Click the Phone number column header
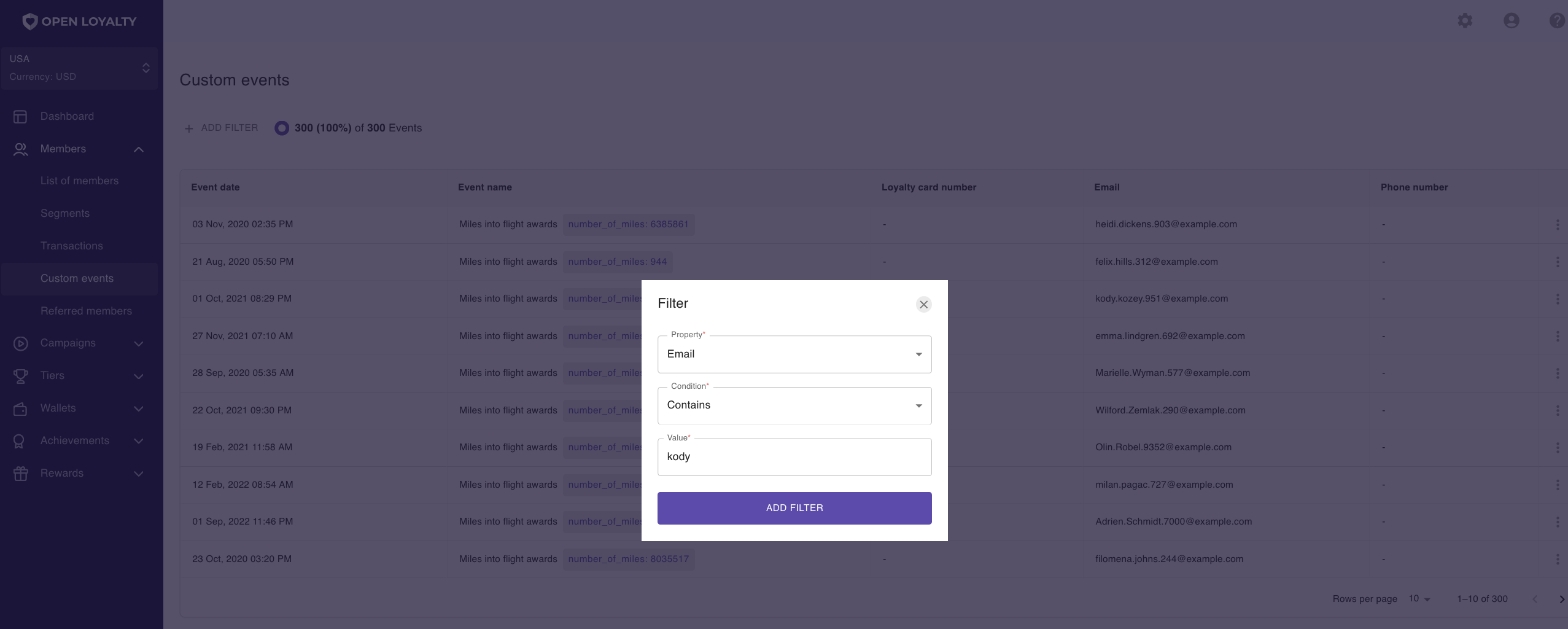The image size is (1568, 629). pos(1415,187)
